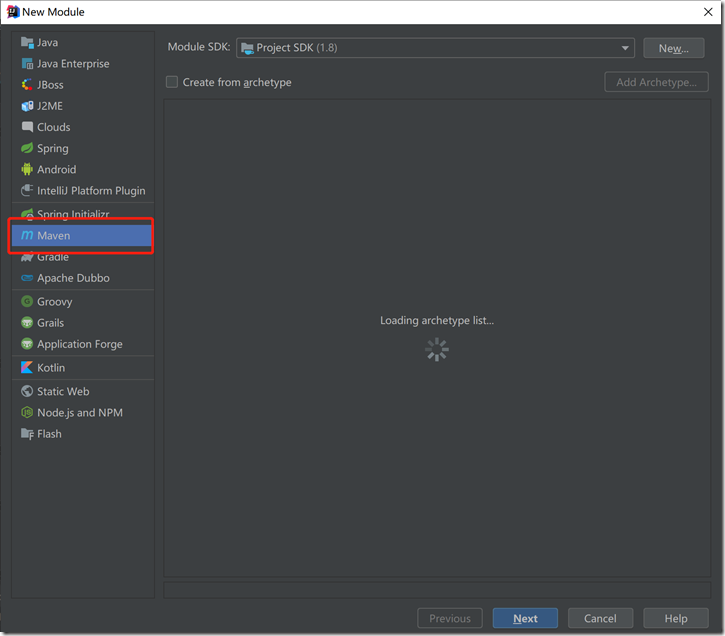Click the Module SDK label
The width and height of the screenshot is (725, 636).
(199, 47)
